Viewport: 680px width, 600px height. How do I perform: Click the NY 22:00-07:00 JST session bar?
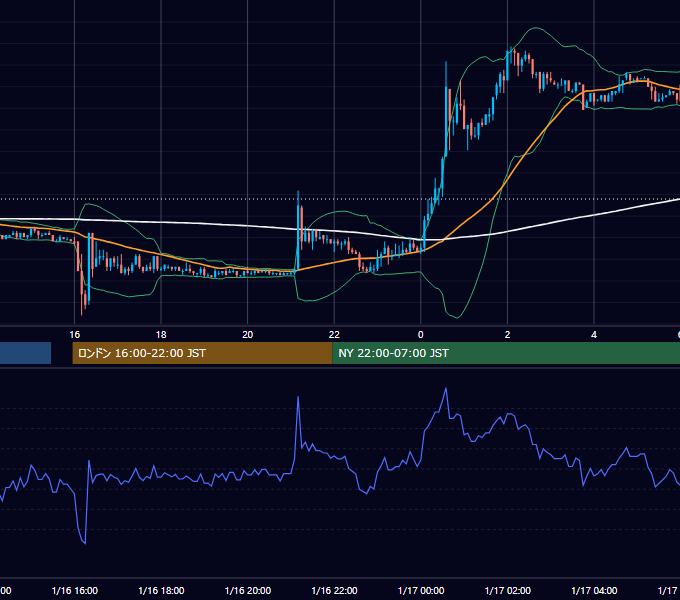(506, 353)
